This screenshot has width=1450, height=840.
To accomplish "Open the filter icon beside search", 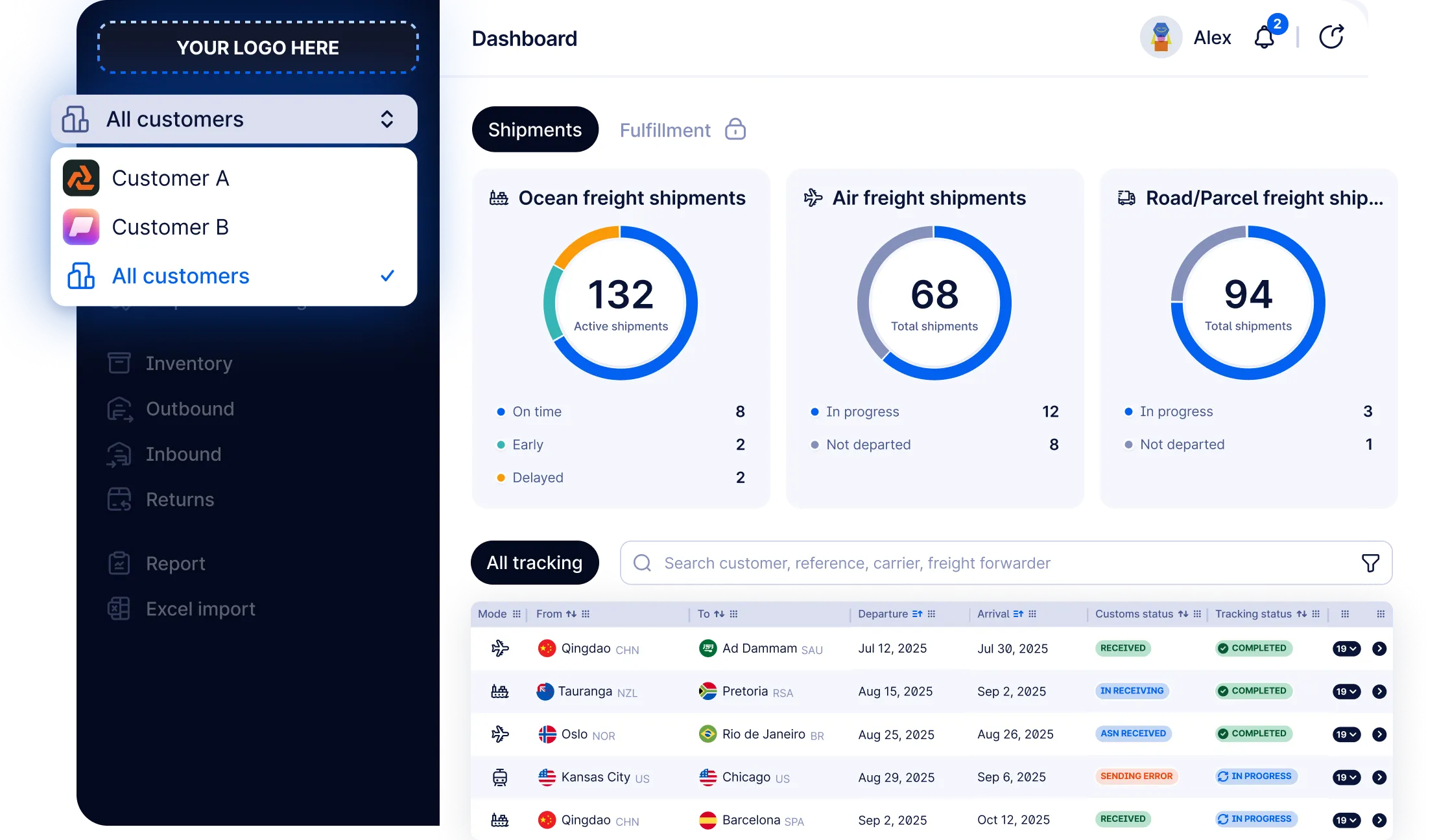I will pos(1370,563).
